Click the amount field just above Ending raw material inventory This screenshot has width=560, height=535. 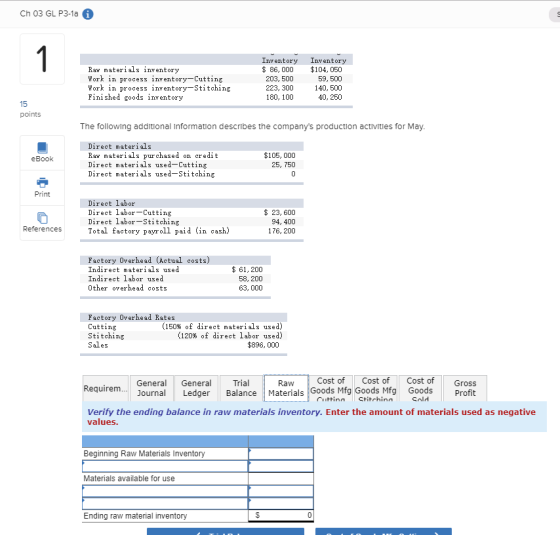[281, 504]
